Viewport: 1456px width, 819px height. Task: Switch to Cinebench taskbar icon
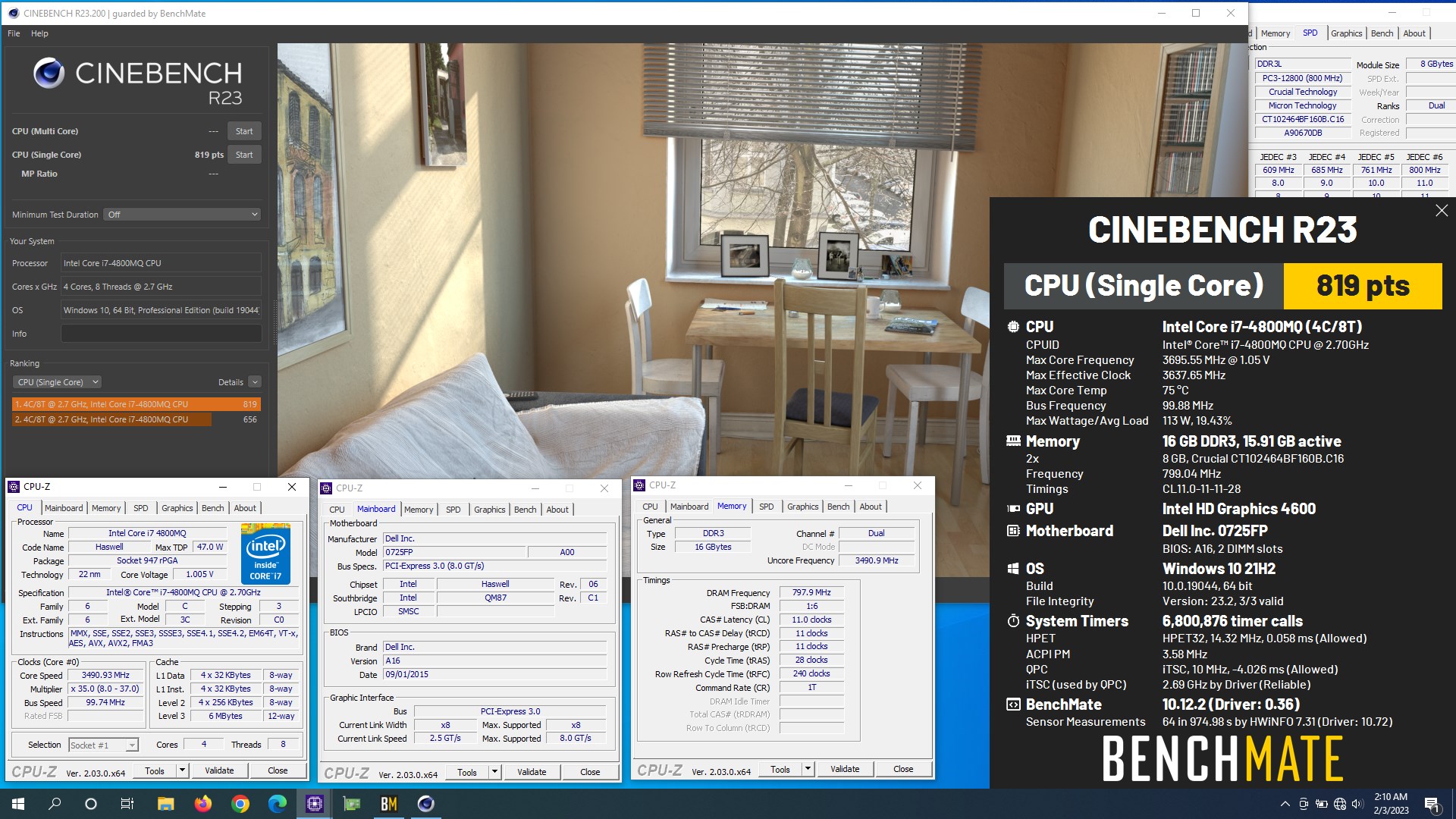(x=425, y=804)
